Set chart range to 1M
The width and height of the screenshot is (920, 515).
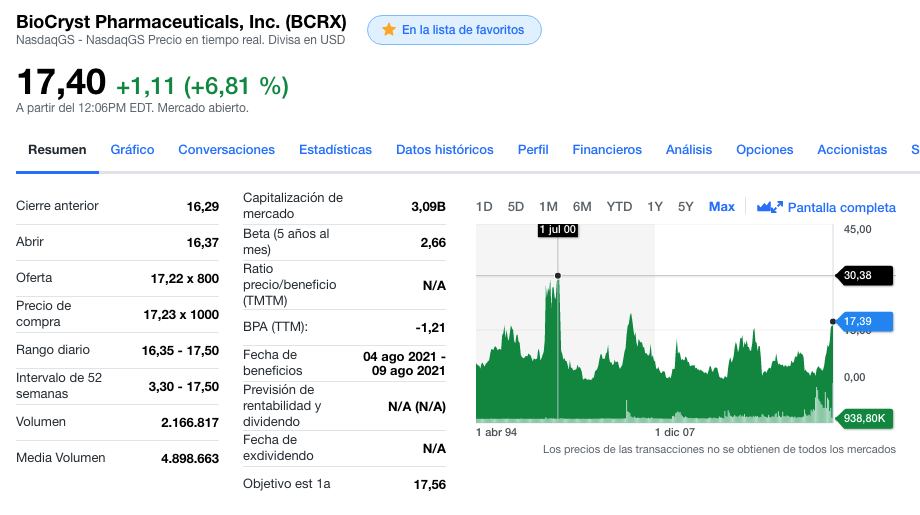548,206
